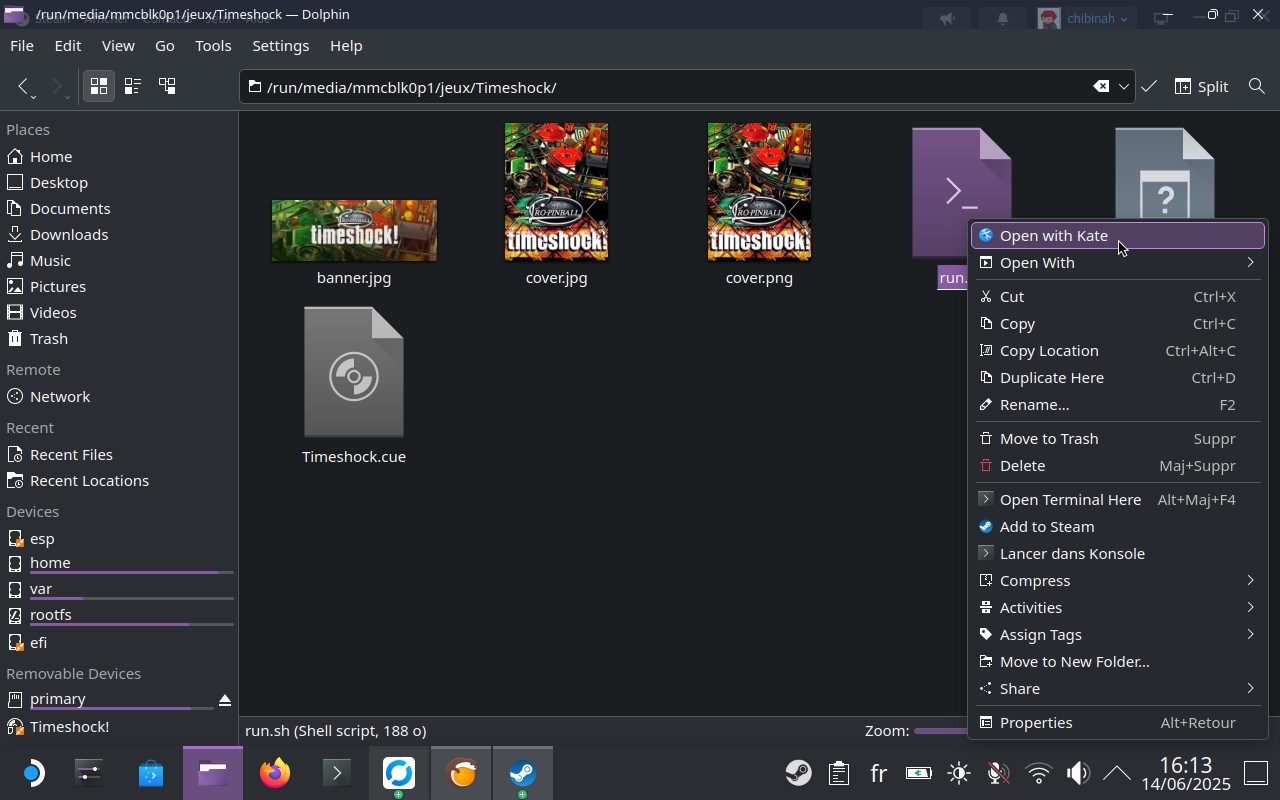The image size is (1280, 800).
Task: Open clipboard tray icon
Action: 838,773
